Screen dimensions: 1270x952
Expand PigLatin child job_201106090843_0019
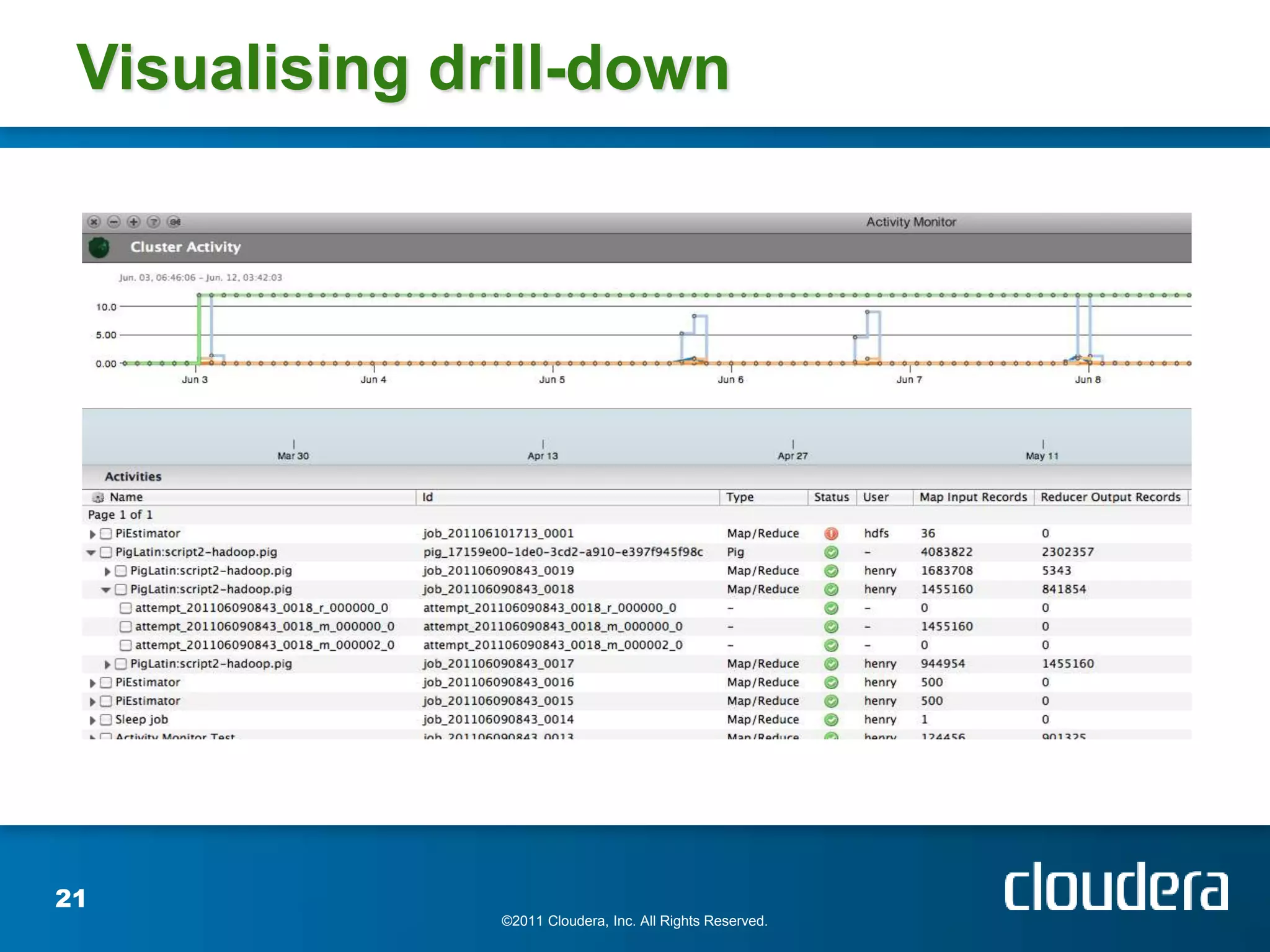click(107, 571)
